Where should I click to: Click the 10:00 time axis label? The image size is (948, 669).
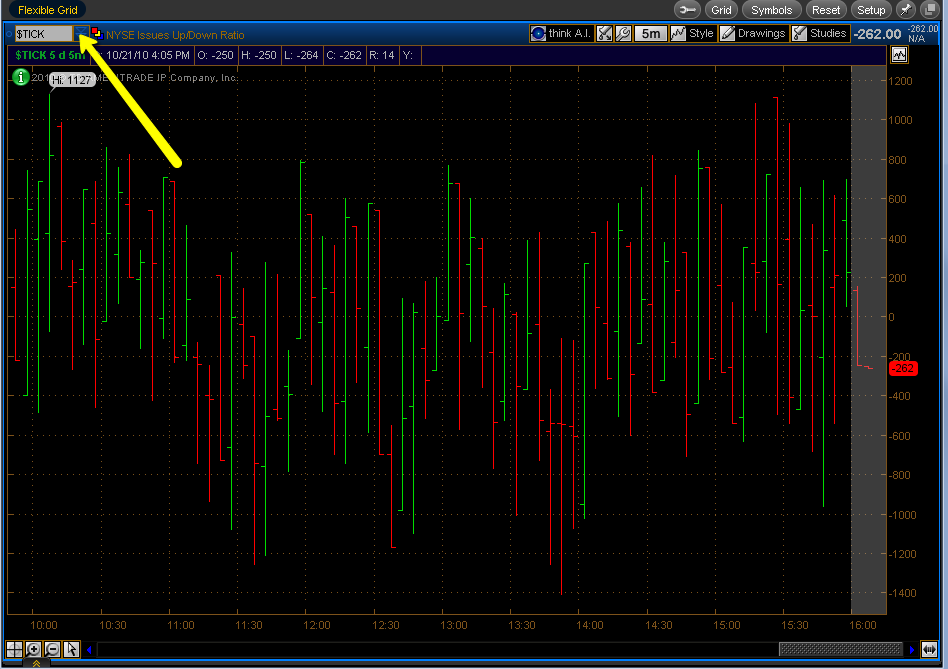click(x=44, y=625)
